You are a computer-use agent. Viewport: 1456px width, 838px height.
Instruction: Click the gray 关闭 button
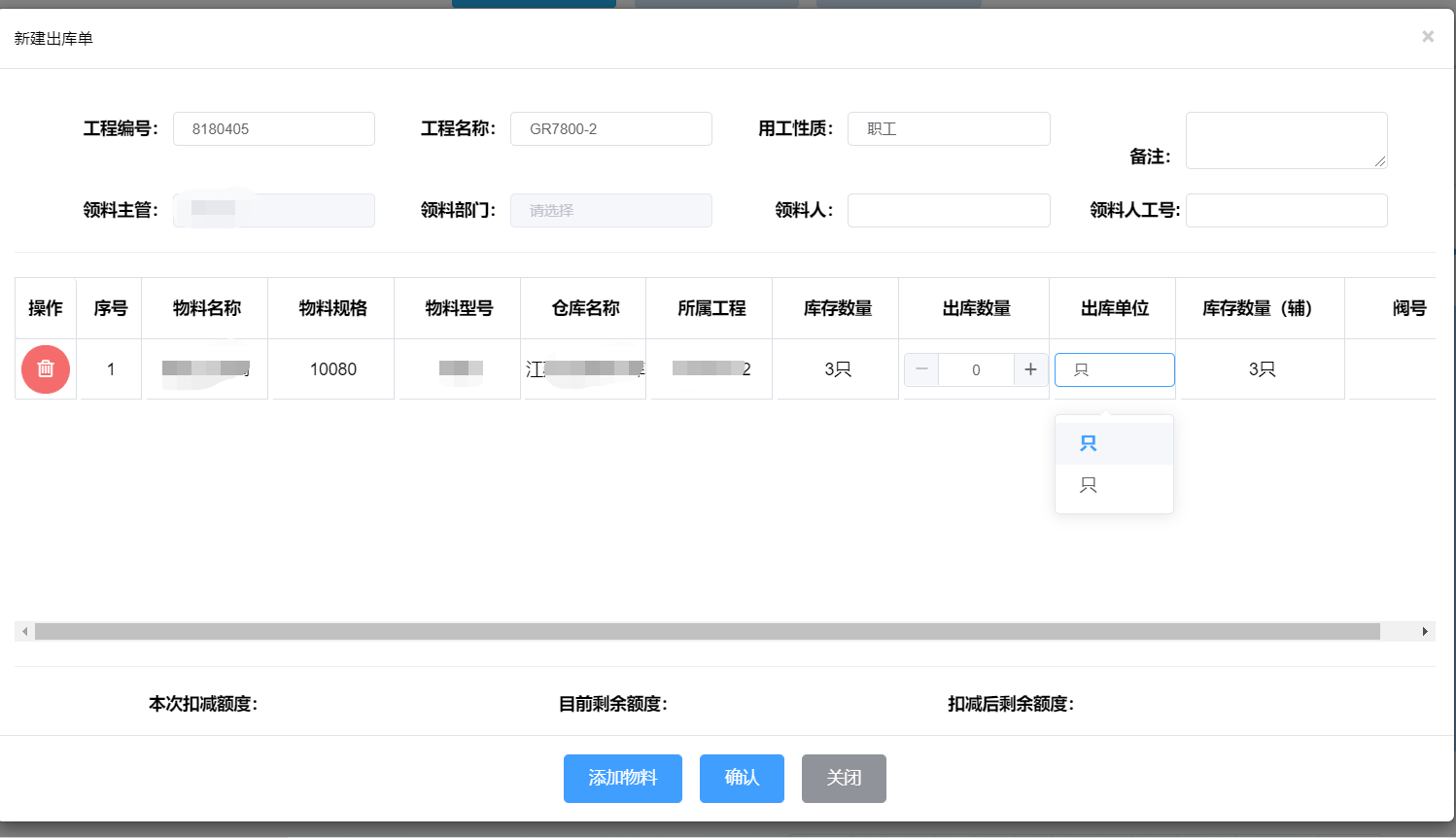point(844,778)
